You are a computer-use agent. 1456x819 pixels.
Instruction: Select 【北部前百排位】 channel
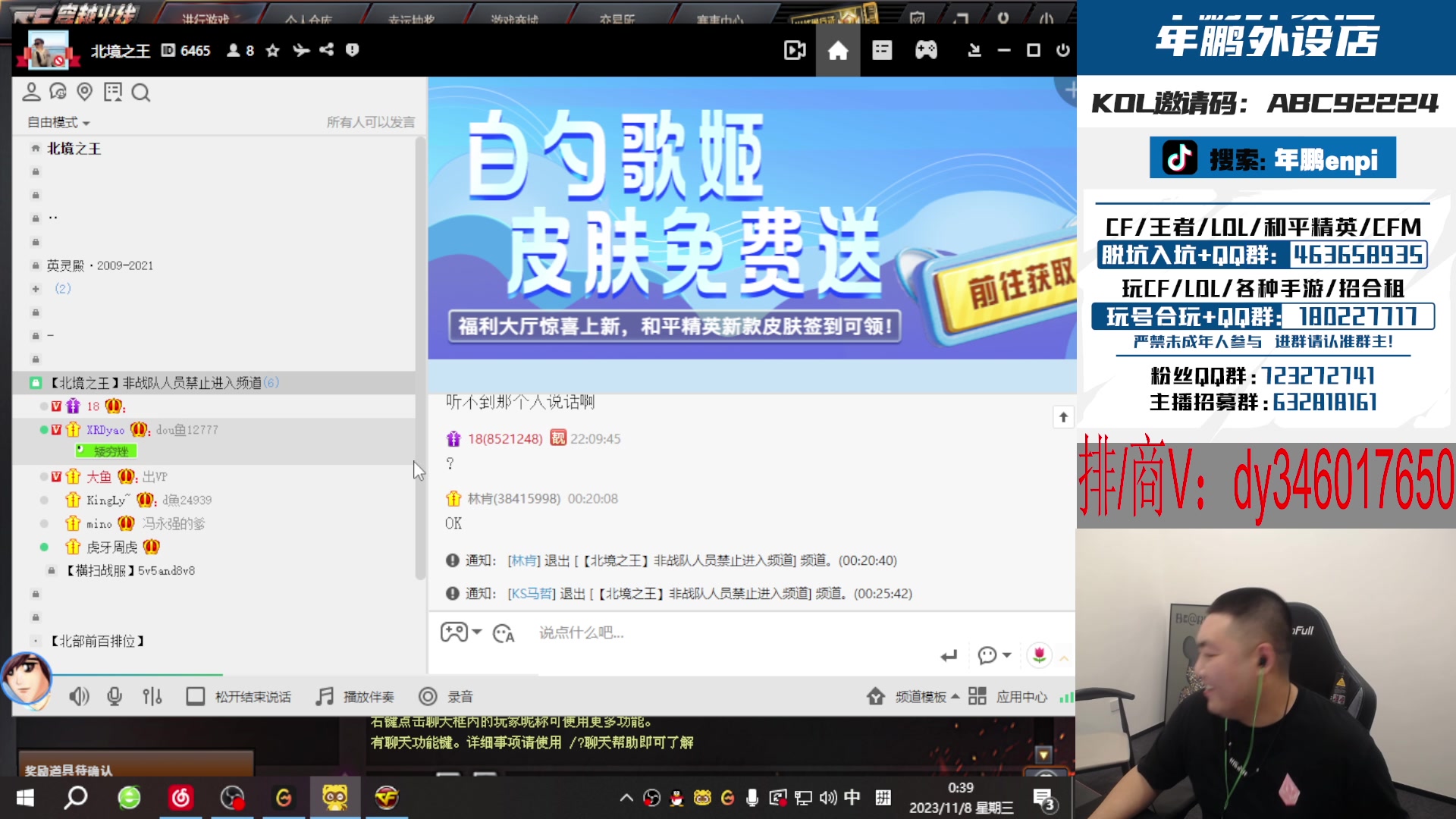97,642
